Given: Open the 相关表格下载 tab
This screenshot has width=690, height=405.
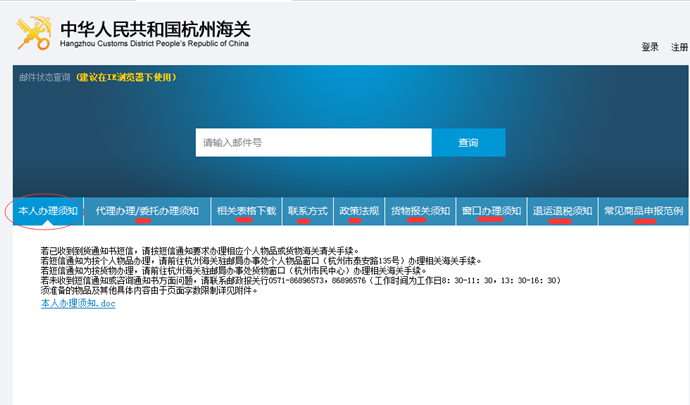Looking at the screenshot, I should click(x=246, y=211).
